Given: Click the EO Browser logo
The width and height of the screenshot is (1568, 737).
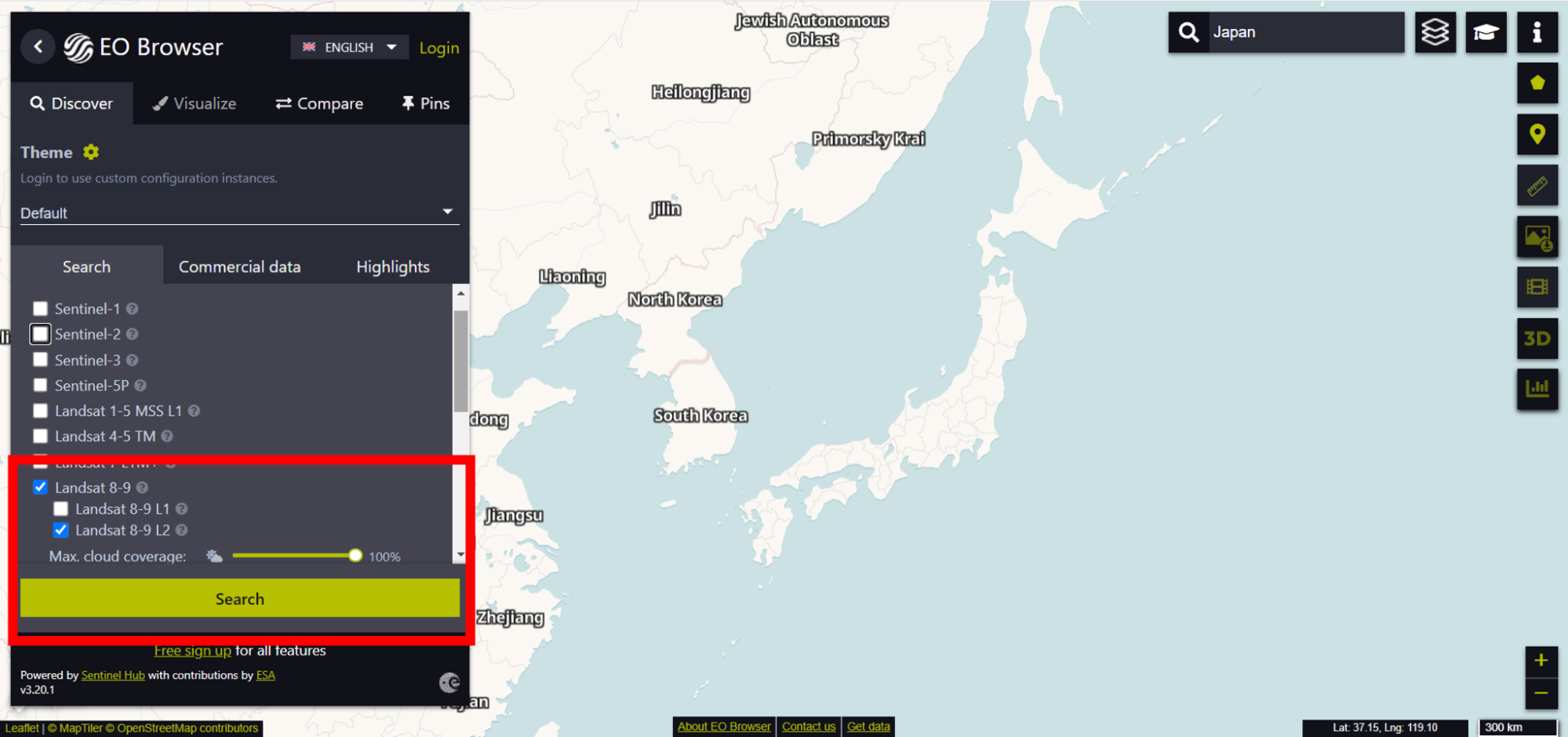Looking at the screenshot, I should pos(144,47).
